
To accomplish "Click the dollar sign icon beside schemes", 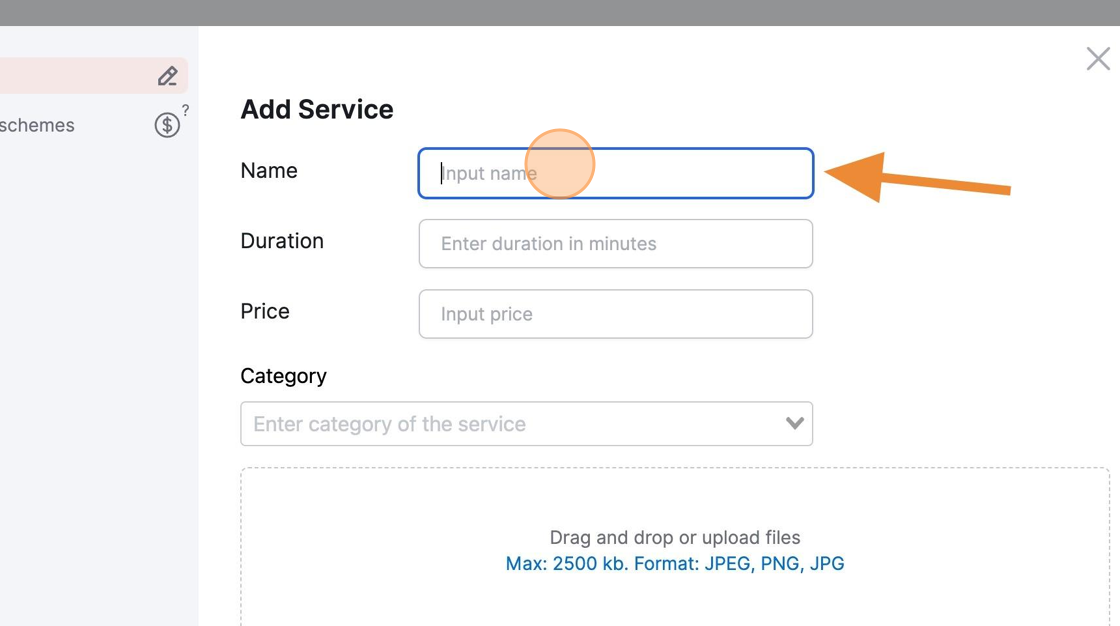I will [x=167, y=125].
